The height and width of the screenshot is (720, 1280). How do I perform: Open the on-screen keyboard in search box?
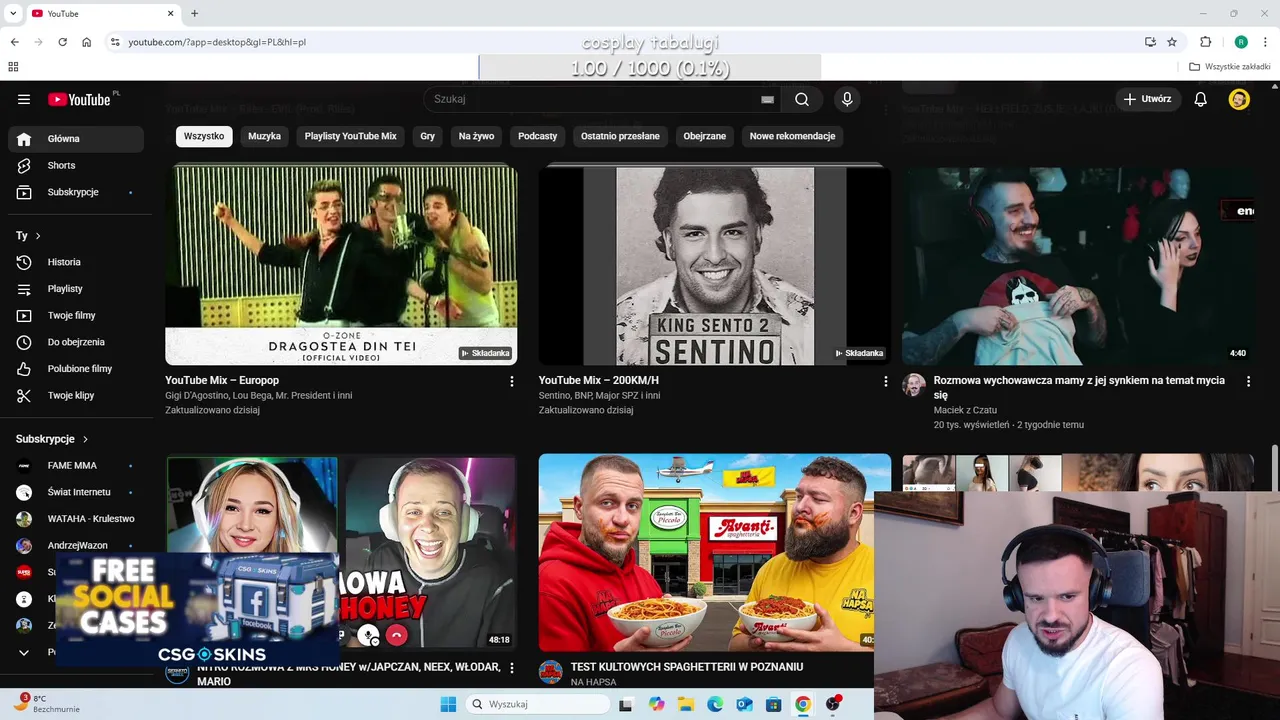click(767, 99)
